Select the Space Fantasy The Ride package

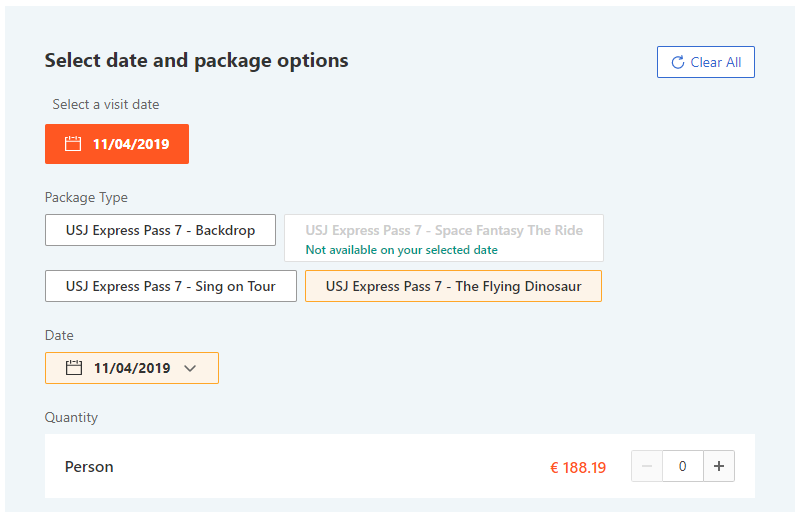click(444, 238)
